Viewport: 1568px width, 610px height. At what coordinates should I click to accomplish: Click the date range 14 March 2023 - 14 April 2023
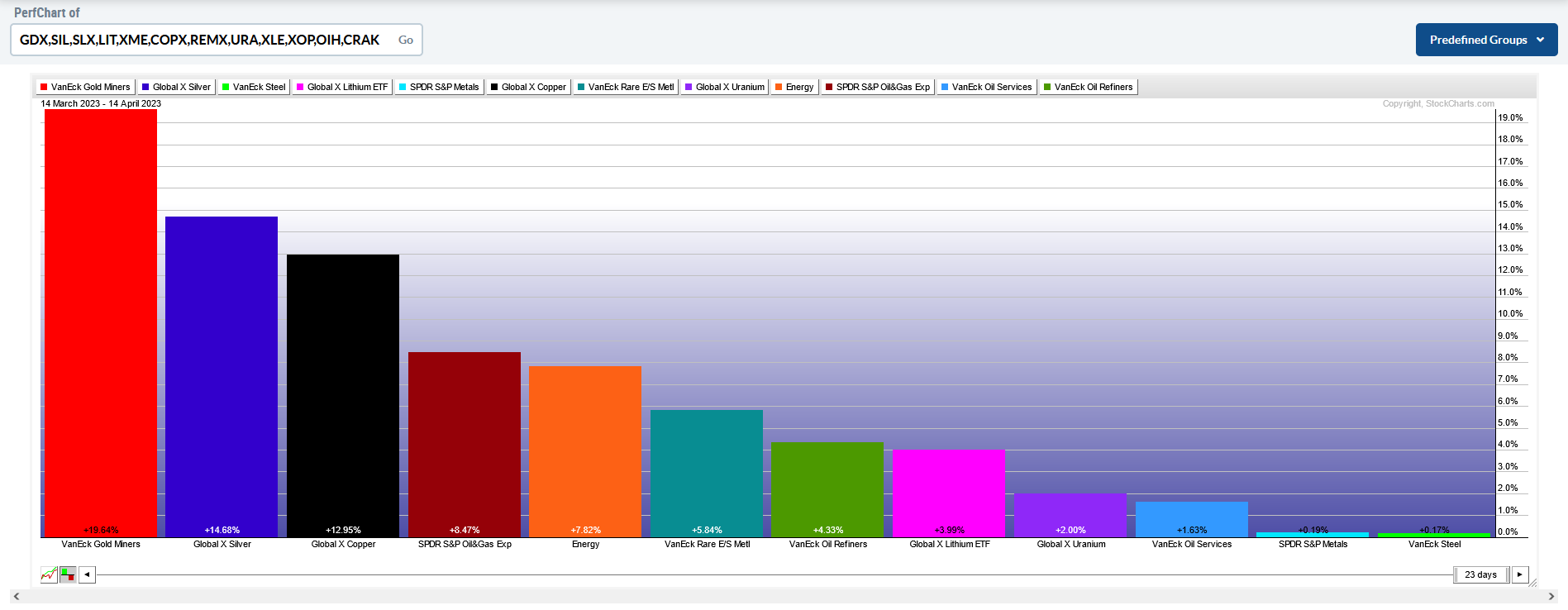pyautogui.click(x=101, y=103)
